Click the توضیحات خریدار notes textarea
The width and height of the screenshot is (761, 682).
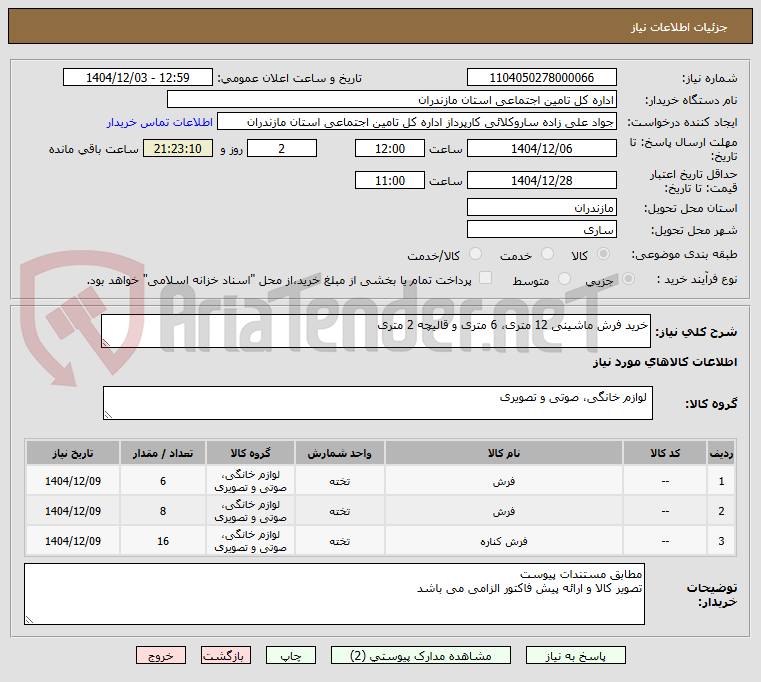pos(334,594)
